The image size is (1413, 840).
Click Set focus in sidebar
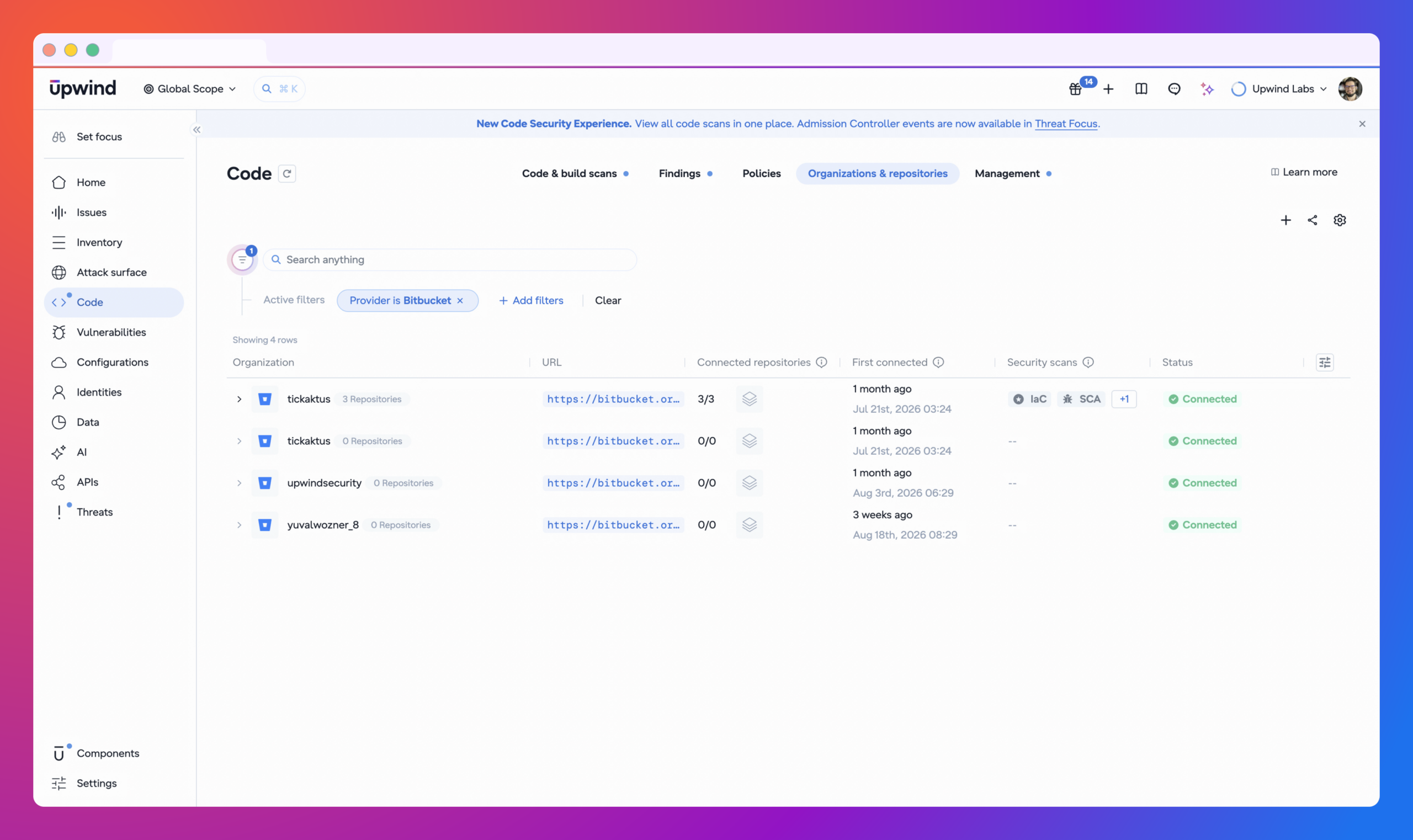[114, 136]
